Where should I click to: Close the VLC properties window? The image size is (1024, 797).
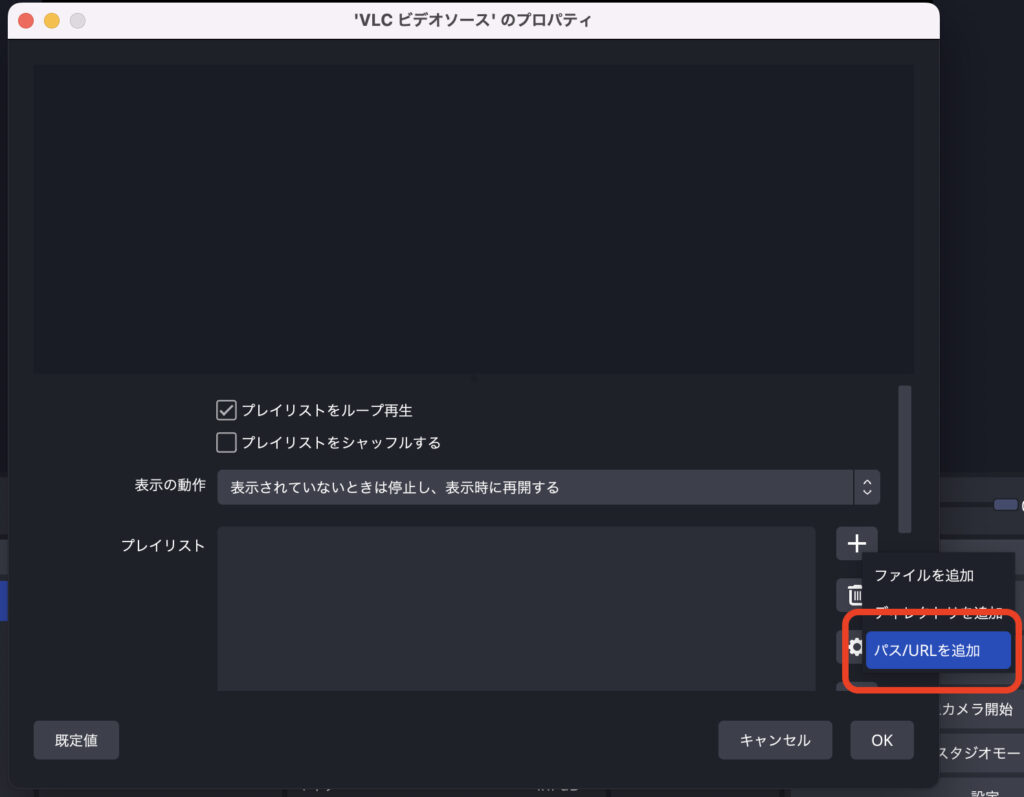click(x=26, y=21)
